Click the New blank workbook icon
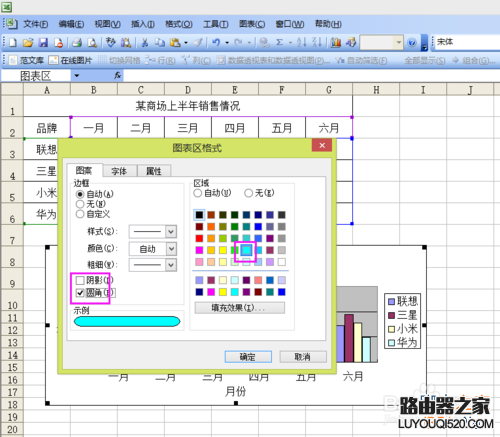 pyautogui.click(x=13, y=43)
